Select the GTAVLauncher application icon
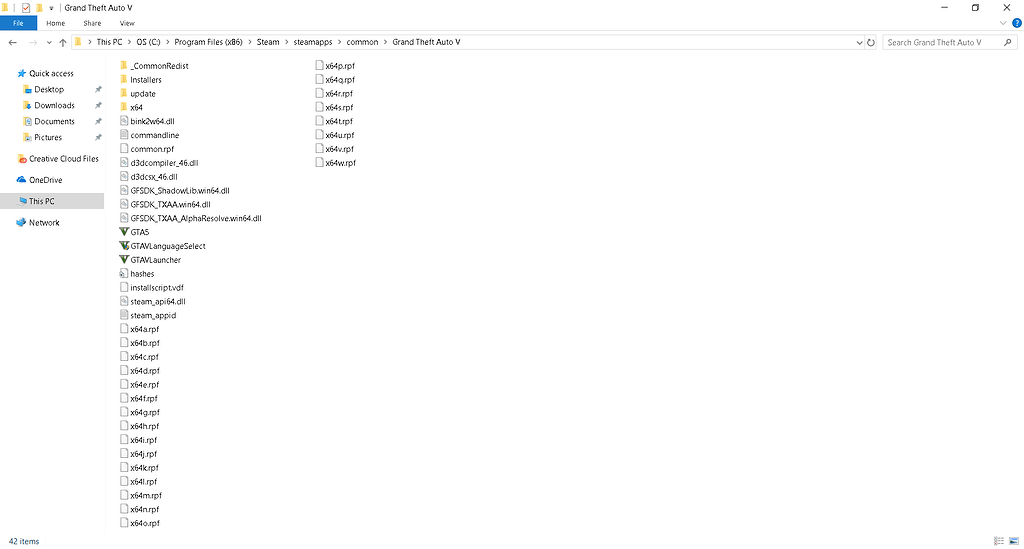The width and height of the screenshot is (1024, 549). point(123,259)
